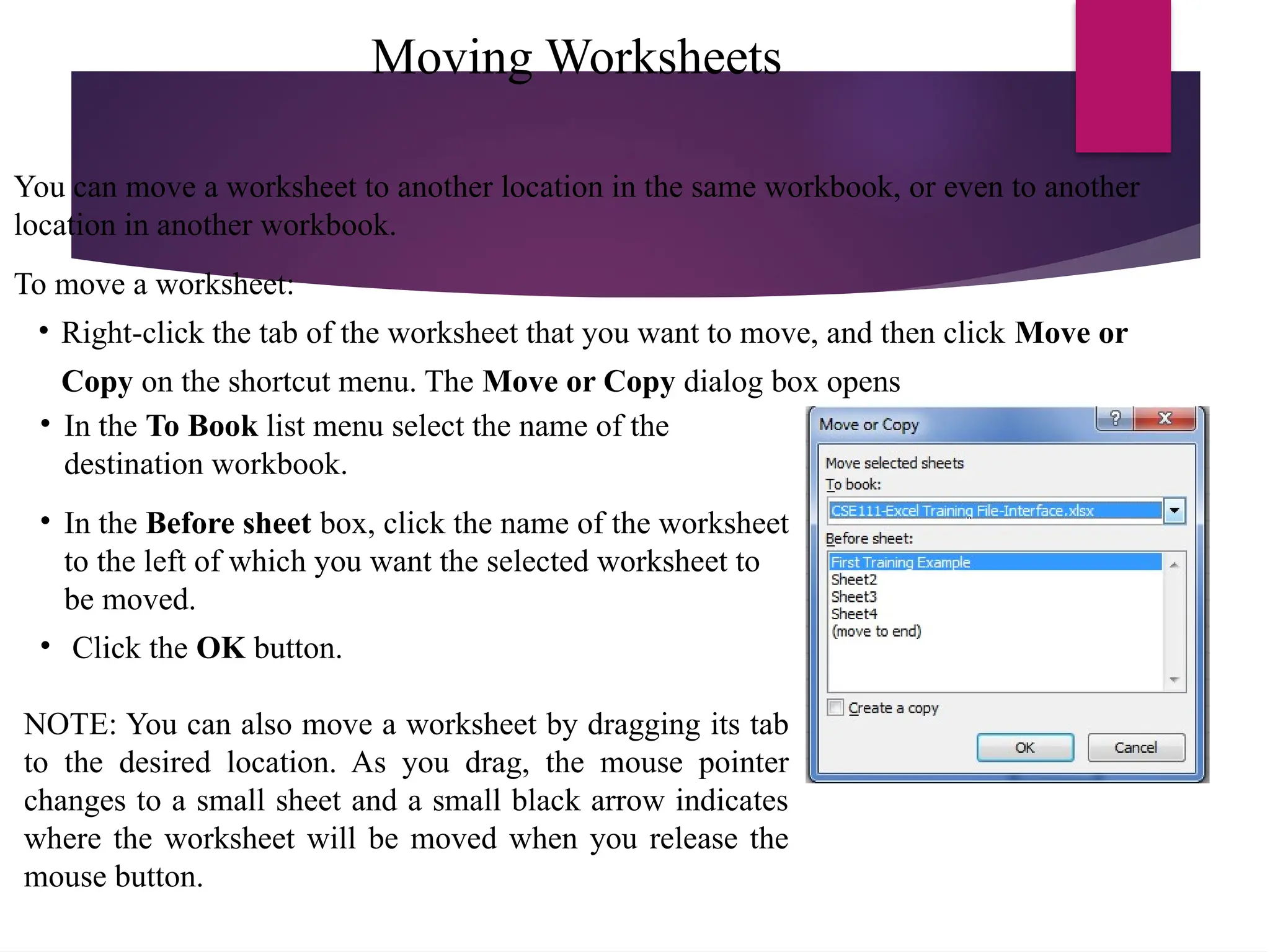Click the list scrollbar down arrow

1173,680
